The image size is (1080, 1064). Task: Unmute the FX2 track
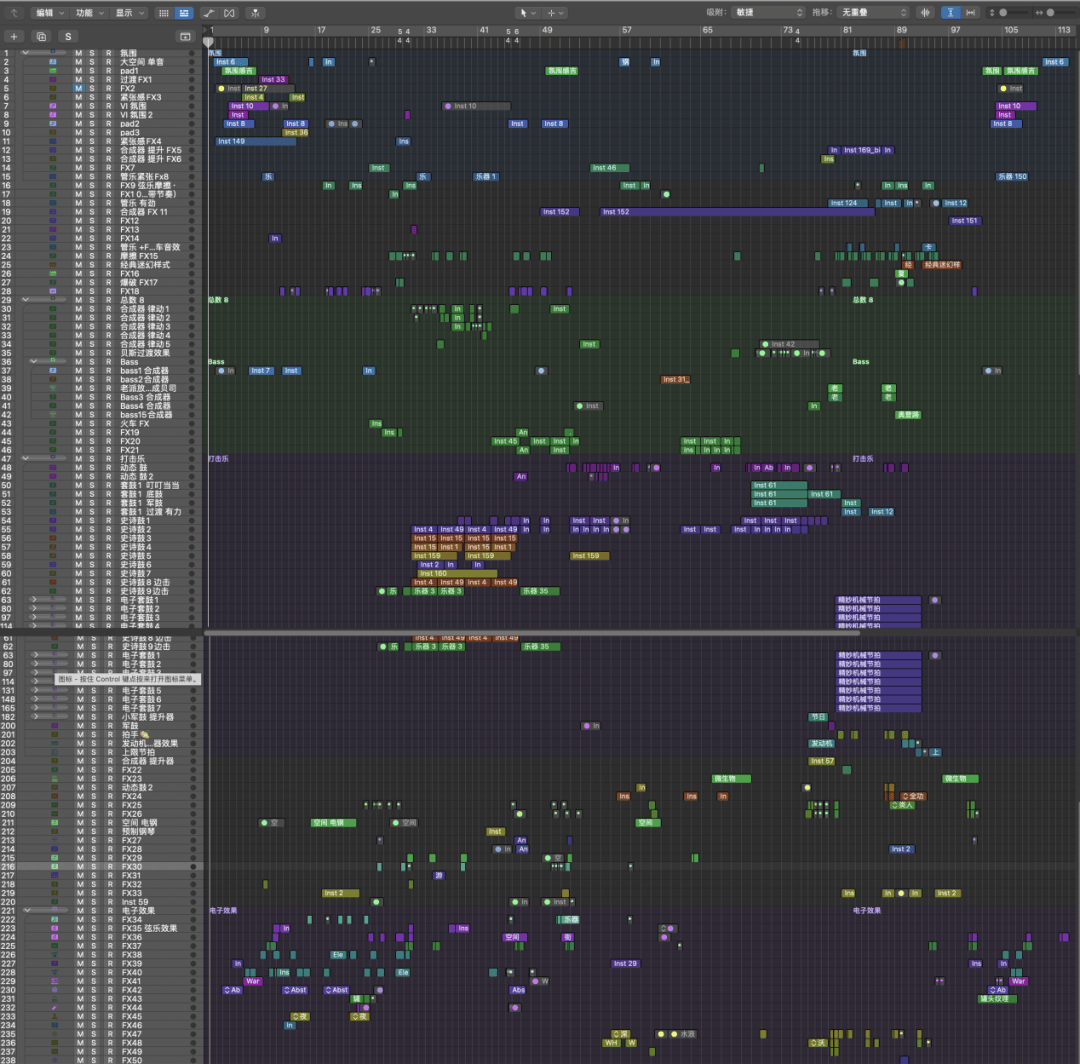(x=78, y=88)
